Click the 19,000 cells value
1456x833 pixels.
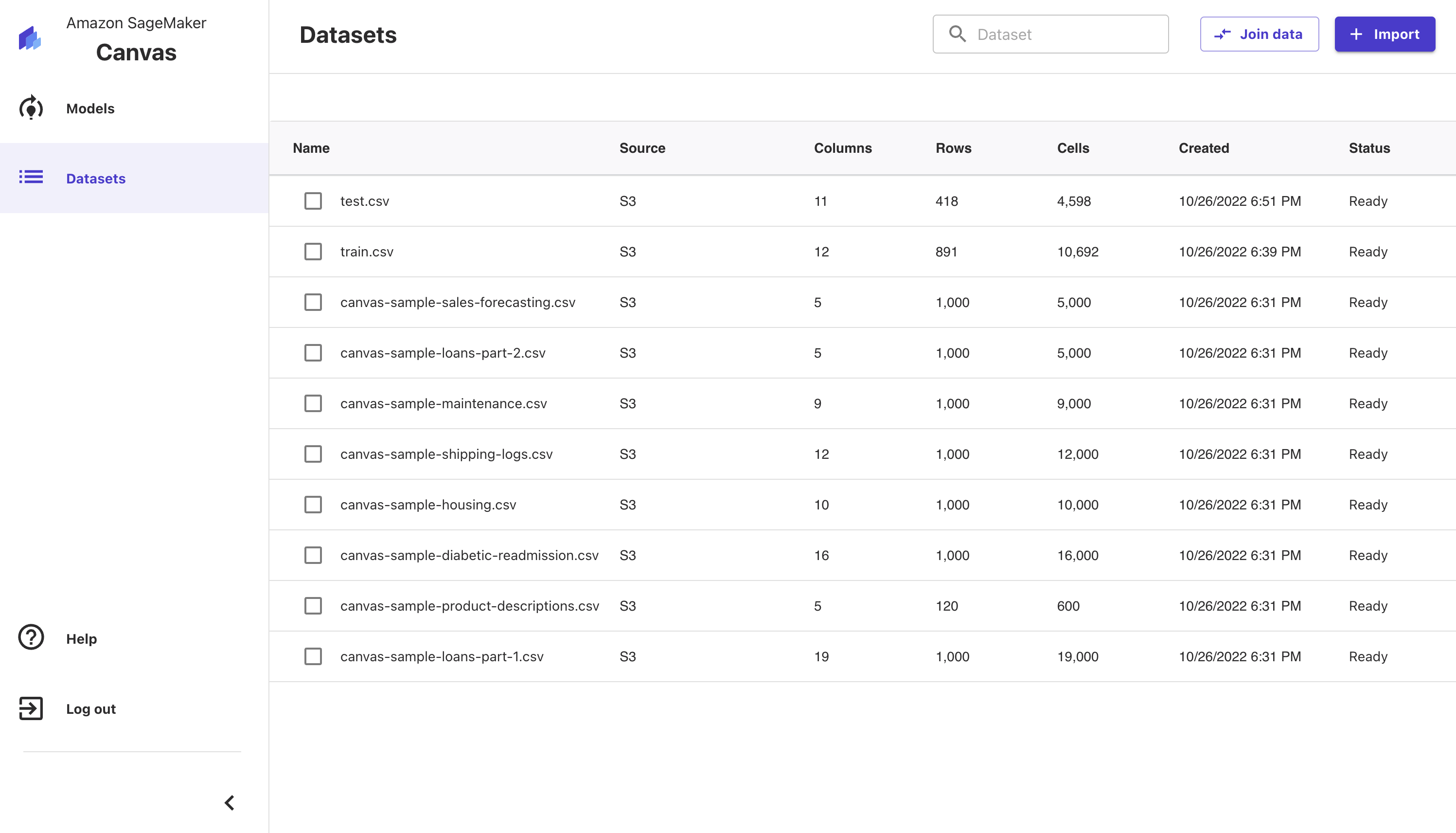click(1078, 657)
